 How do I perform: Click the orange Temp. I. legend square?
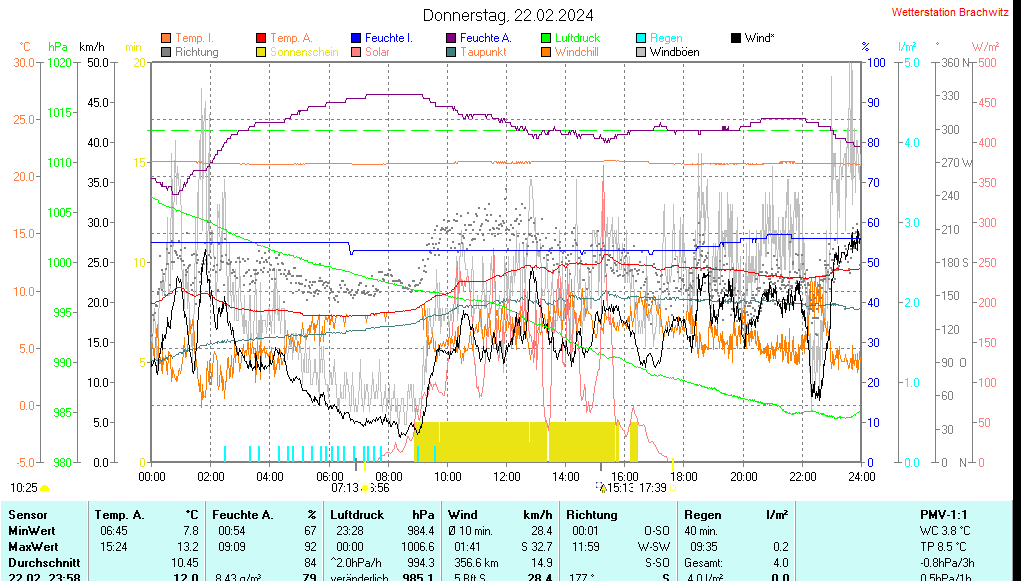coord(166,38)
